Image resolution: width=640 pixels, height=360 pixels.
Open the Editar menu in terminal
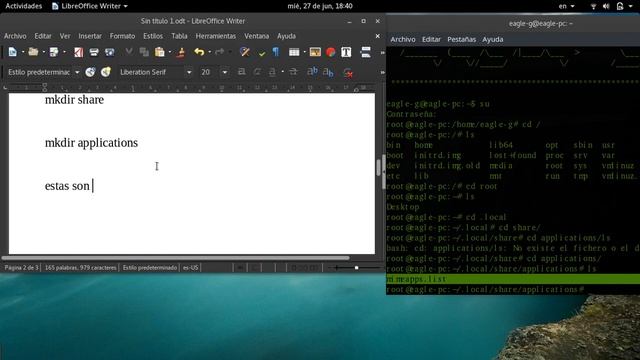pos(431,39)
